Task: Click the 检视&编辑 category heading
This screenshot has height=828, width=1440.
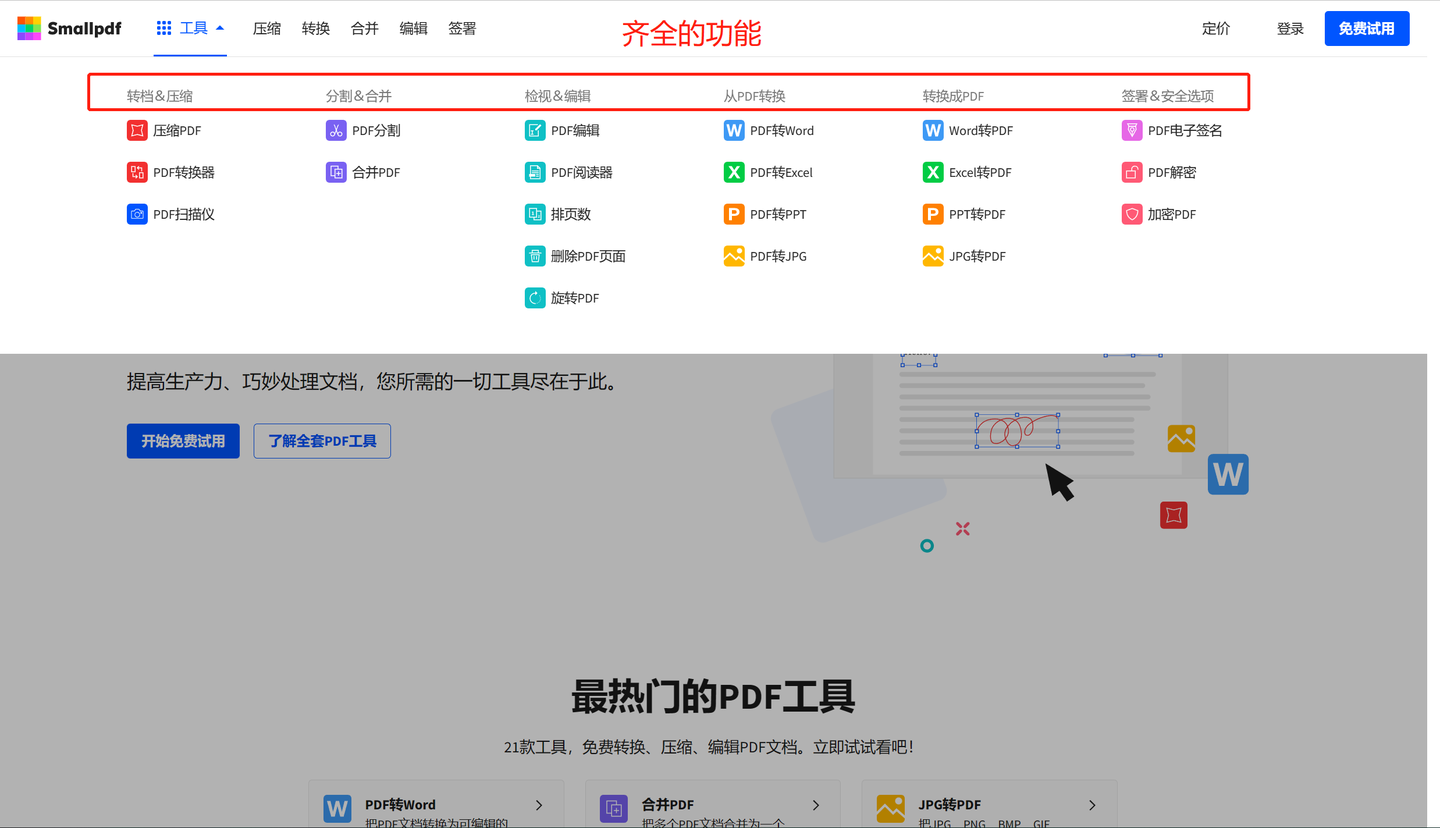Action: click(x=558, y=96)
